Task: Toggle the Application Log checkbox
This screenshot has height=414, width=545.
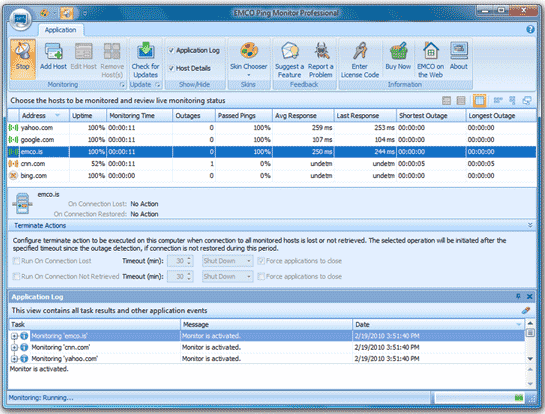Action: pyautogui.click(x=171, y=50)
